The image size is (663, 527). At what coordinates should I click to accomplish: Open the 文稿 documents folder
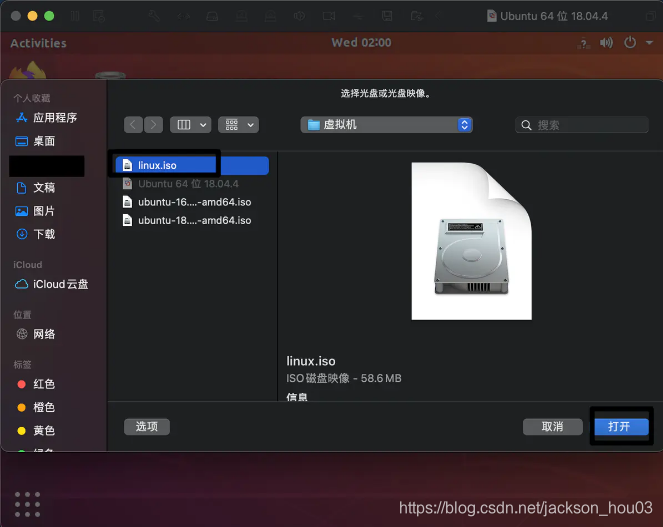click(x=35, y=188)
